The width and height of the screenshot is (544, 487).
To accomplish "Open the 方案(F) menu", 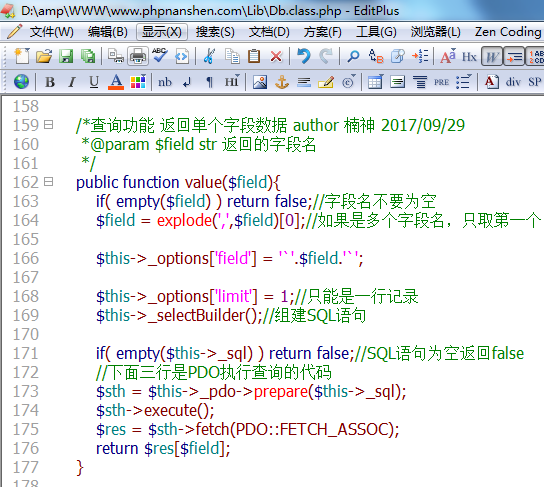I will 323,32.
